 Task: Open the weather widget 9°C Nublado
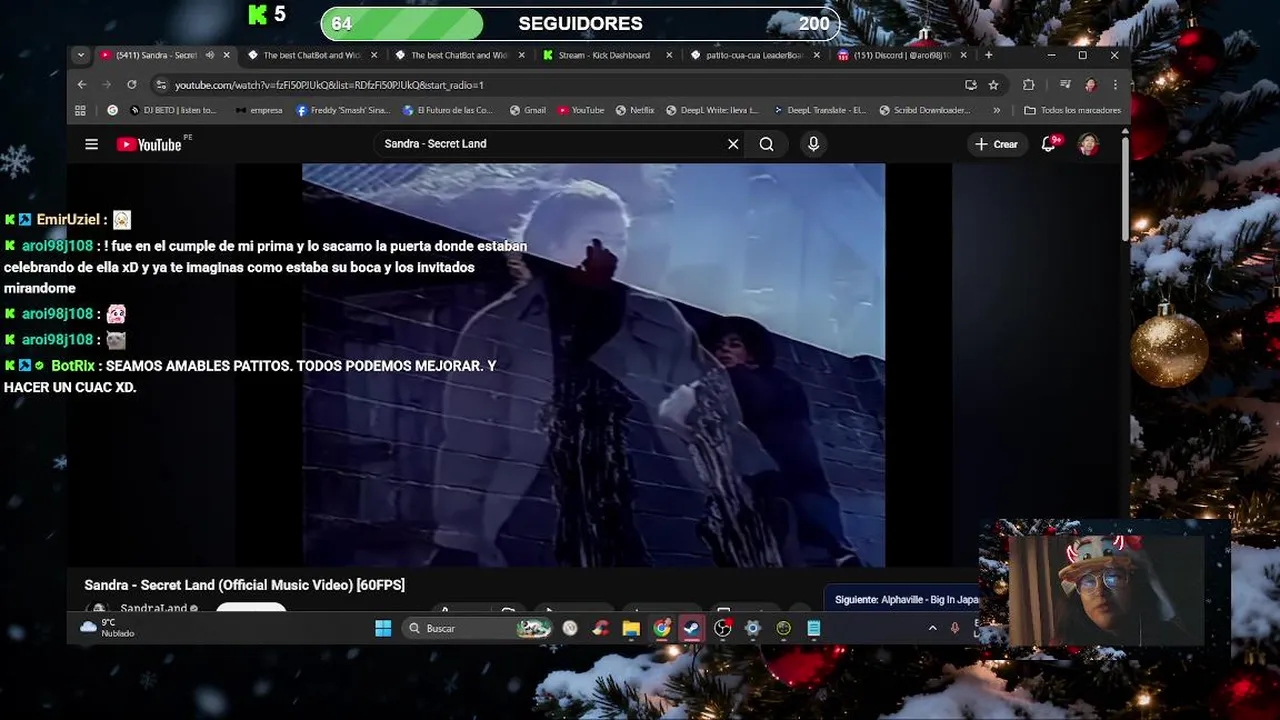point(108,628)
